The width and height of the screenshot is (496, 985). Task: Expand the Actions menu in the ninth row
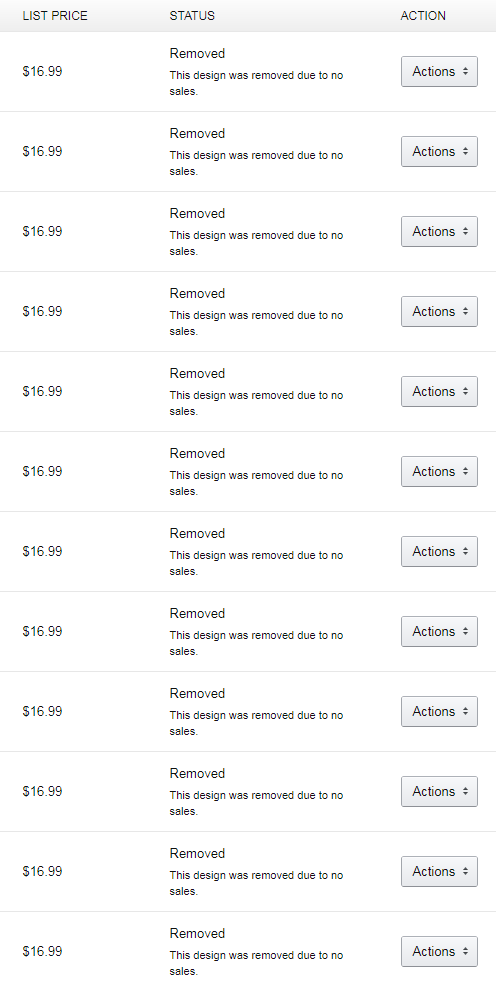pos(439,711)
